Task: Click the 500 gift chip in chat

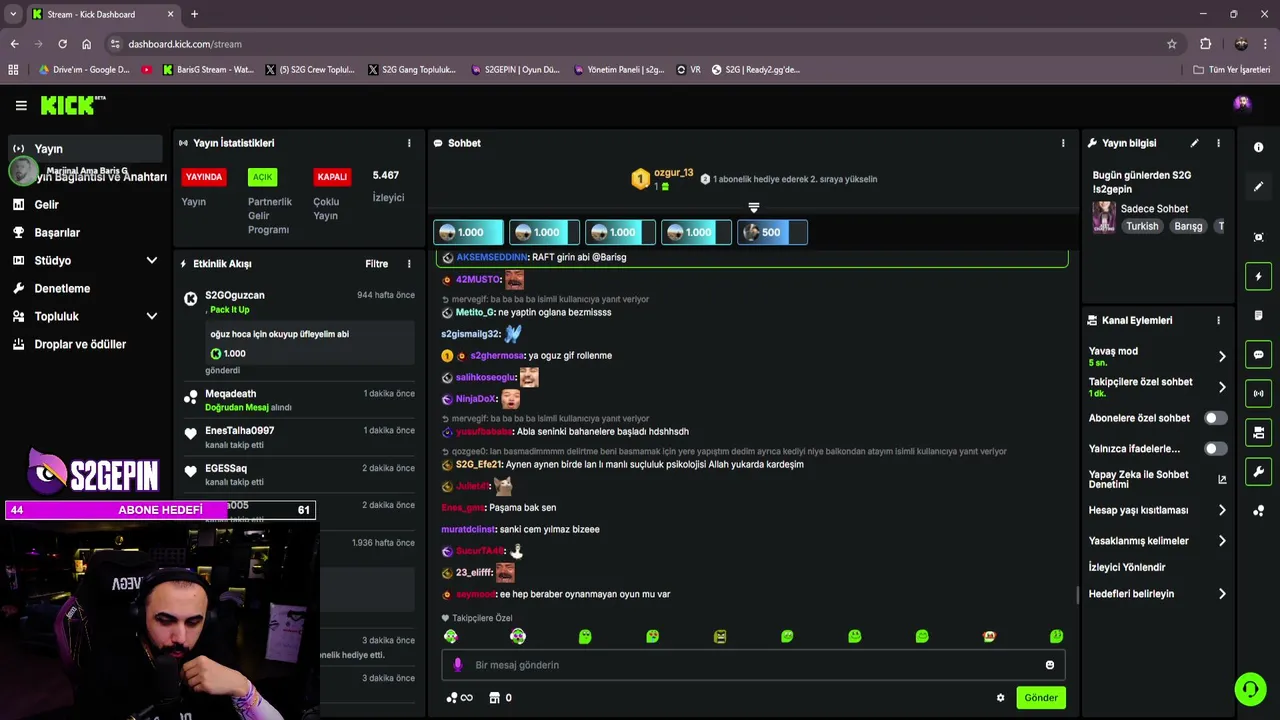Action: tap(772, 232)
